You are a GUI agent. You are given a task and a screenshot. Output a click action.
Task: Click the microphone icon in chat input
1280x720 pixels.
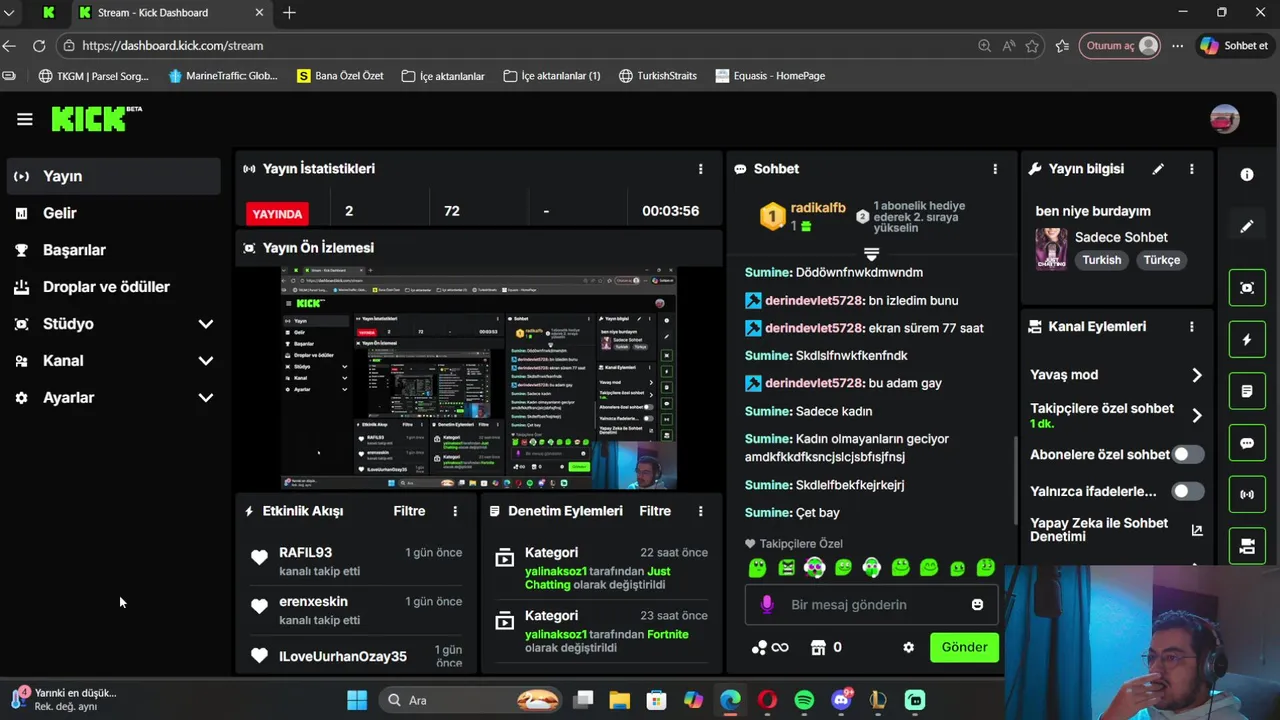(767, 604)
